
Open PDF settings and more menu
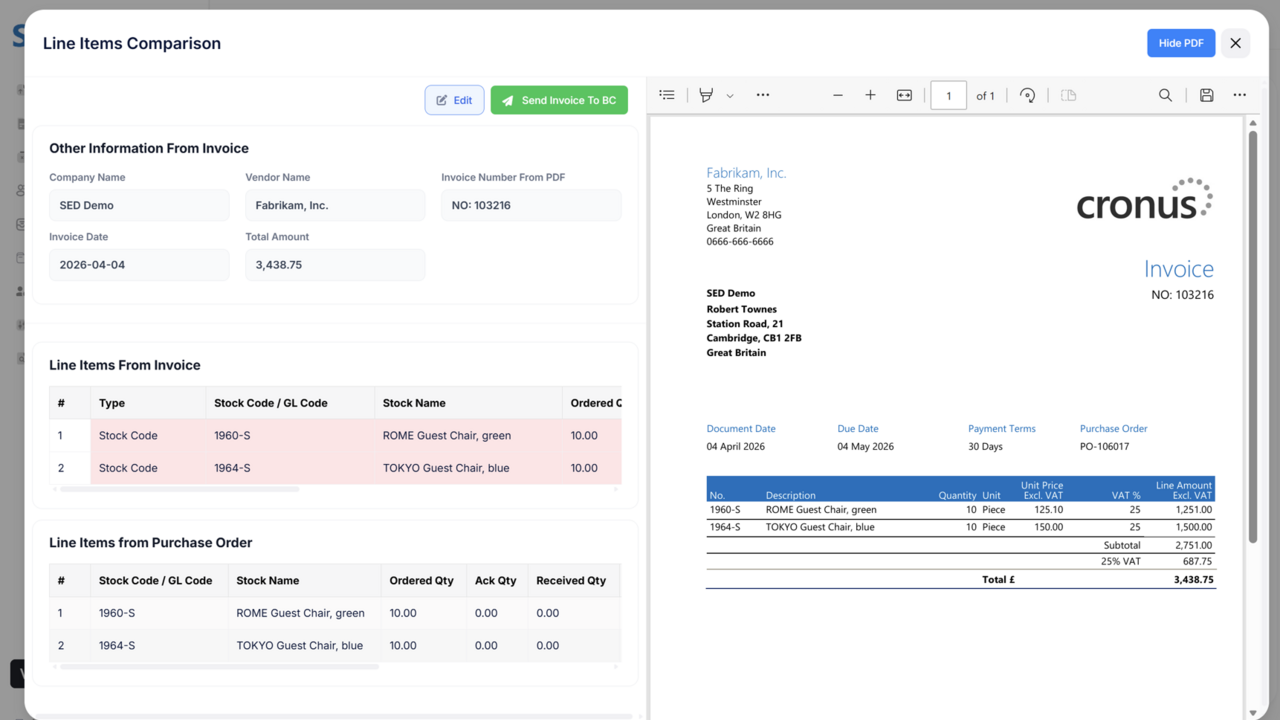(1240, 95)
